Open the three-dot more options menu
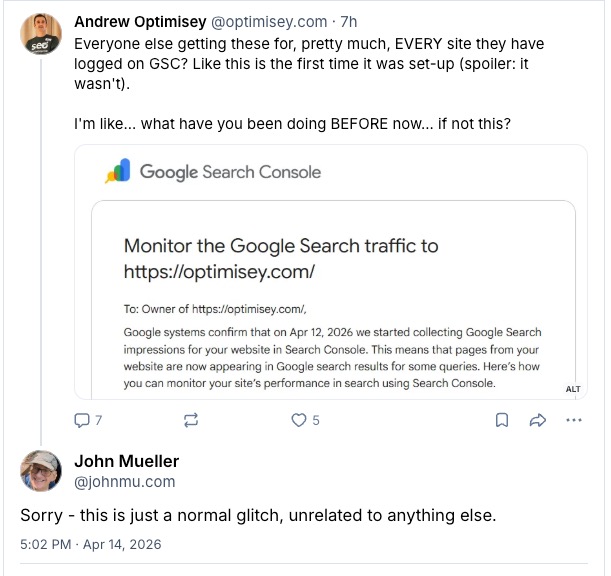Viewport: 611px width, 576px height. (x=574, y=421)
